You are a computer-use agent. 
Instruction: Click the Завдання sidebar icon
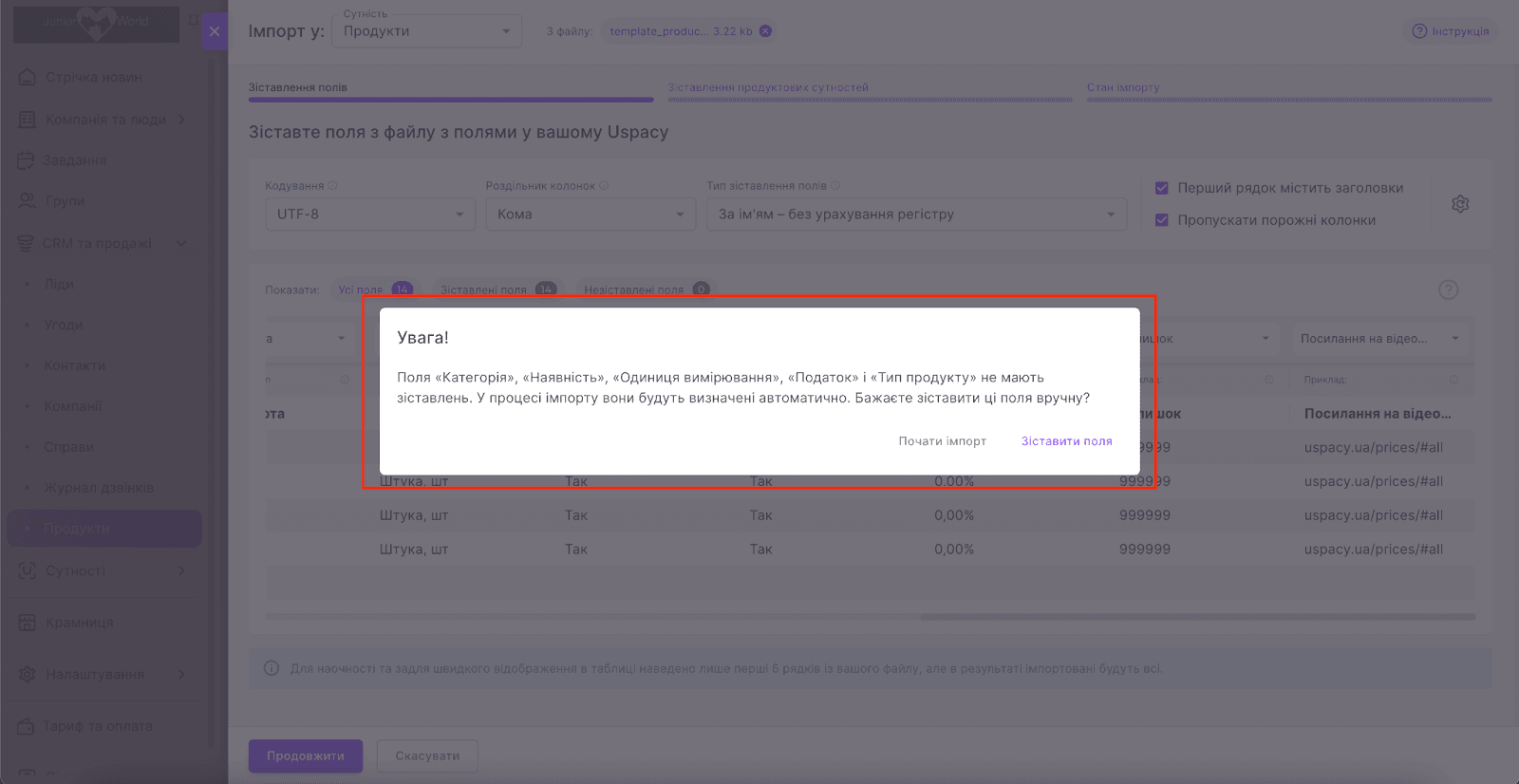click(x=26, y=160)
